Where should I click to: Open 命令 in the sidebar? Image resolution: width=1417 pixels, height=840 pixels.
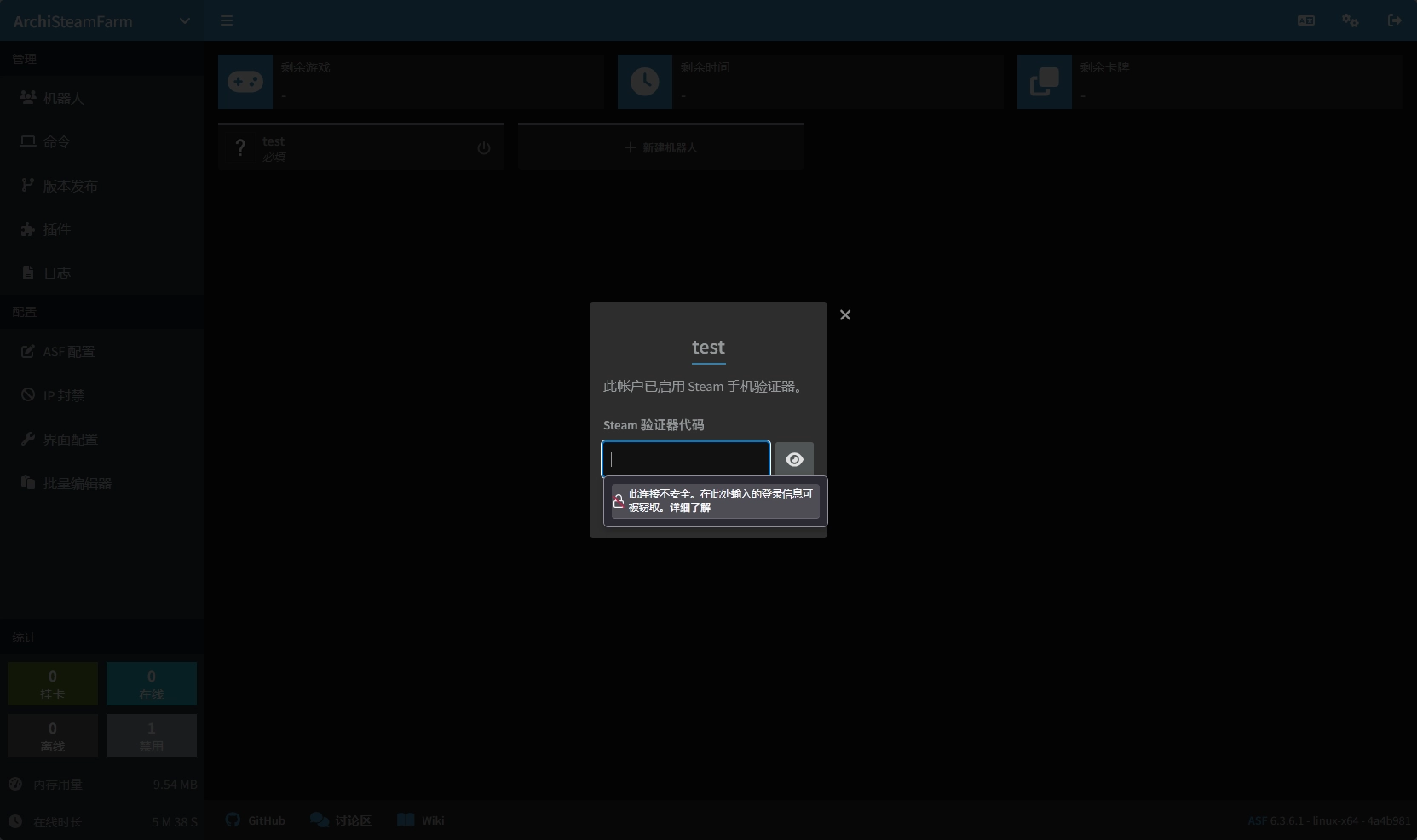(102, 141)
